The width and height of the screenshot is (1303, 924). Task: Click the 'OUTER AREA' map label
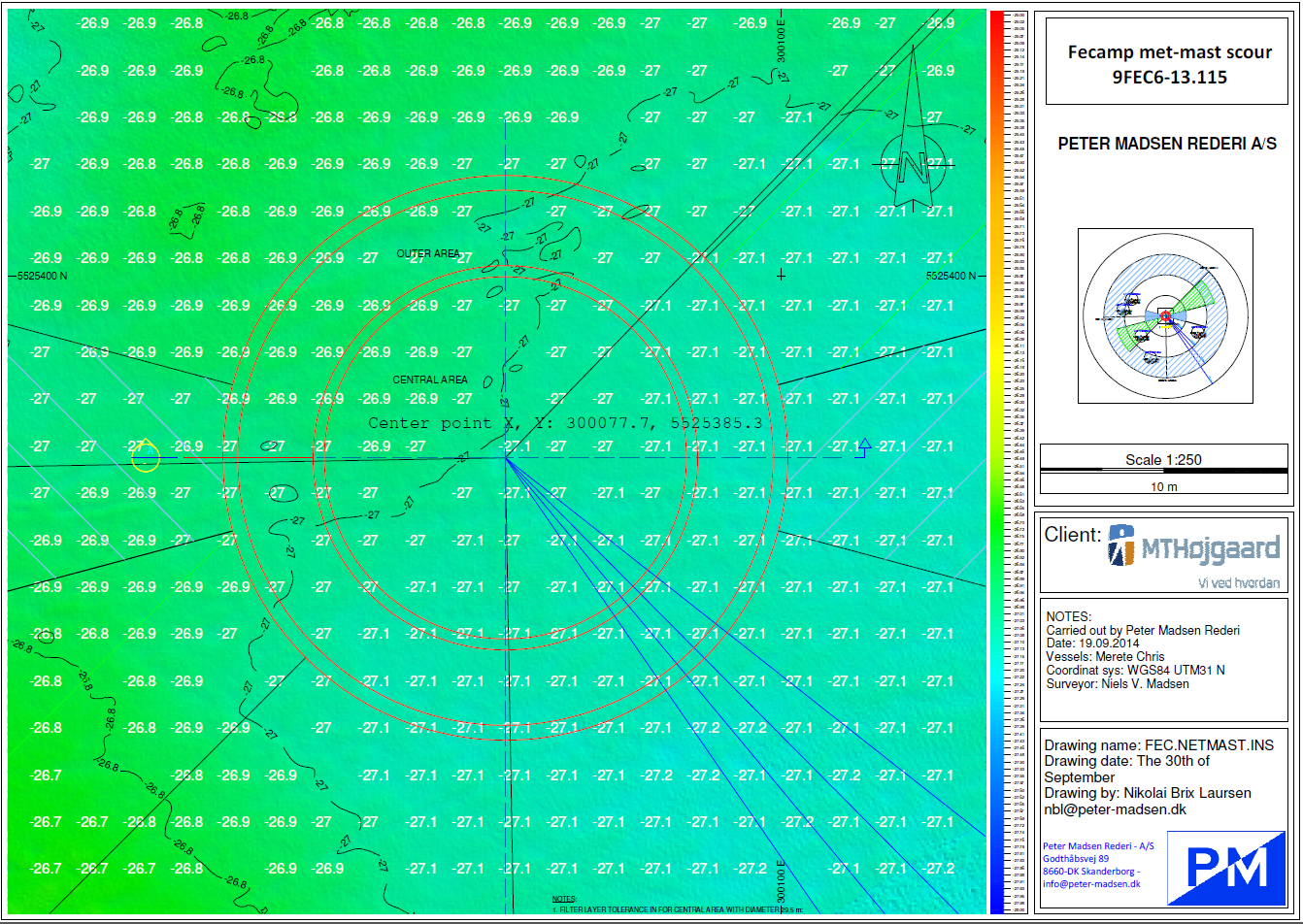coord(428,253)
